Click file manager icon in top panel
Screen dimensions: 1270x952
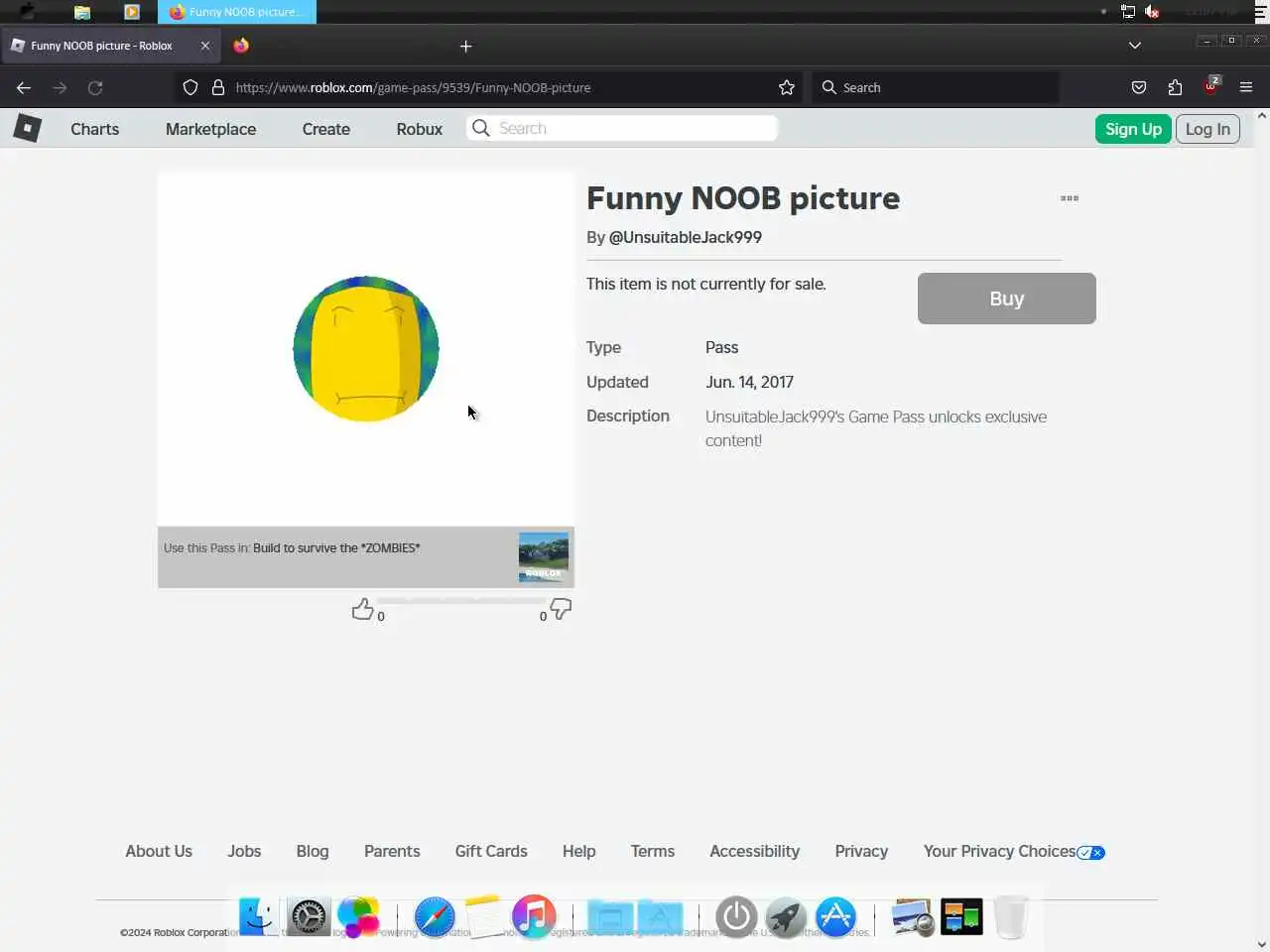point(82,12)
